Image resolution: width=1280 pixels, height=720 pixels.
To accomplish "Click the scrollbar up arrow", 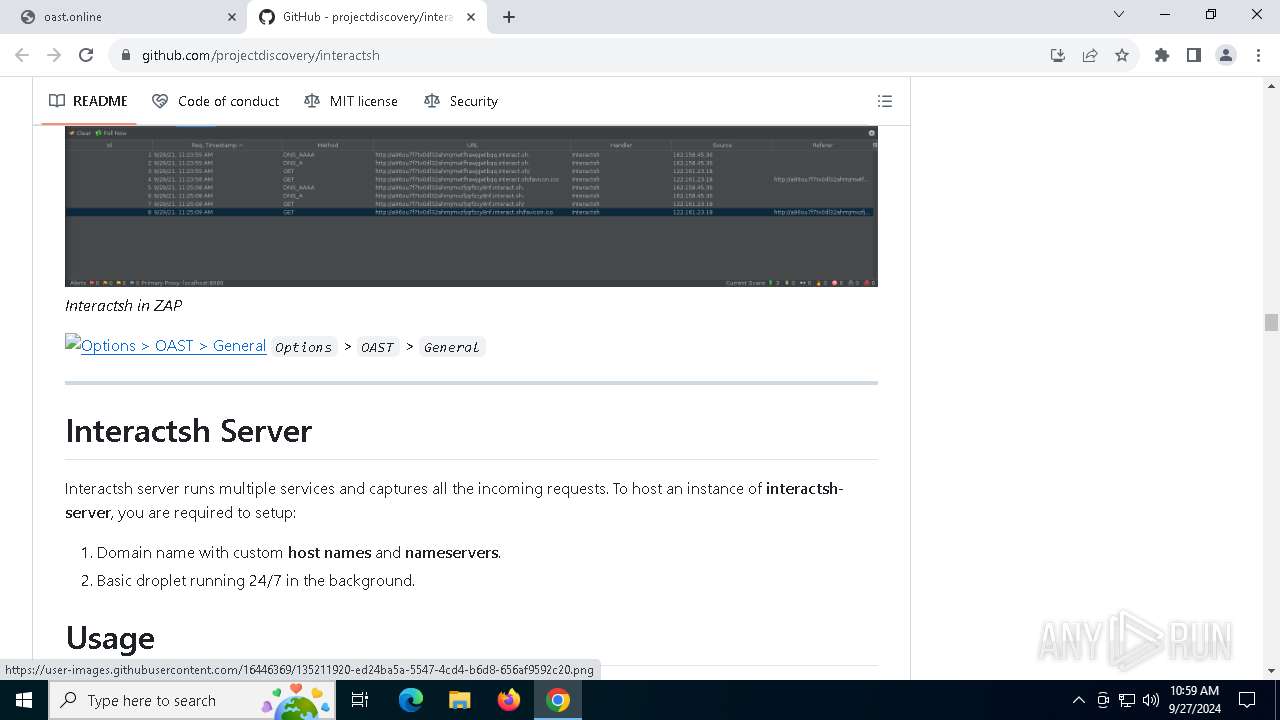I will point(1271,85).
